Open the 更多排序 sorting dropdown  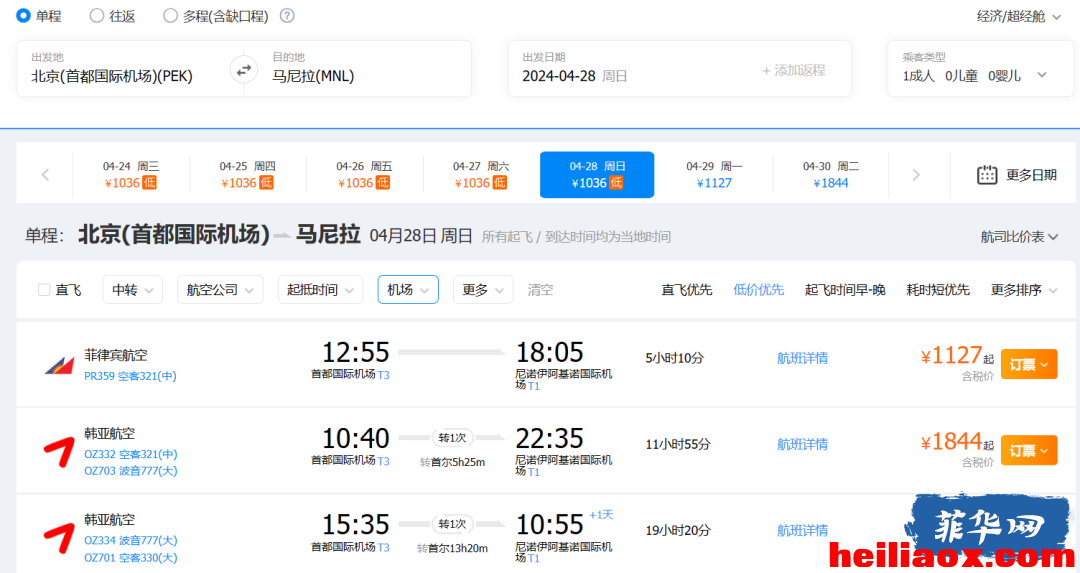pos(1024,290)
